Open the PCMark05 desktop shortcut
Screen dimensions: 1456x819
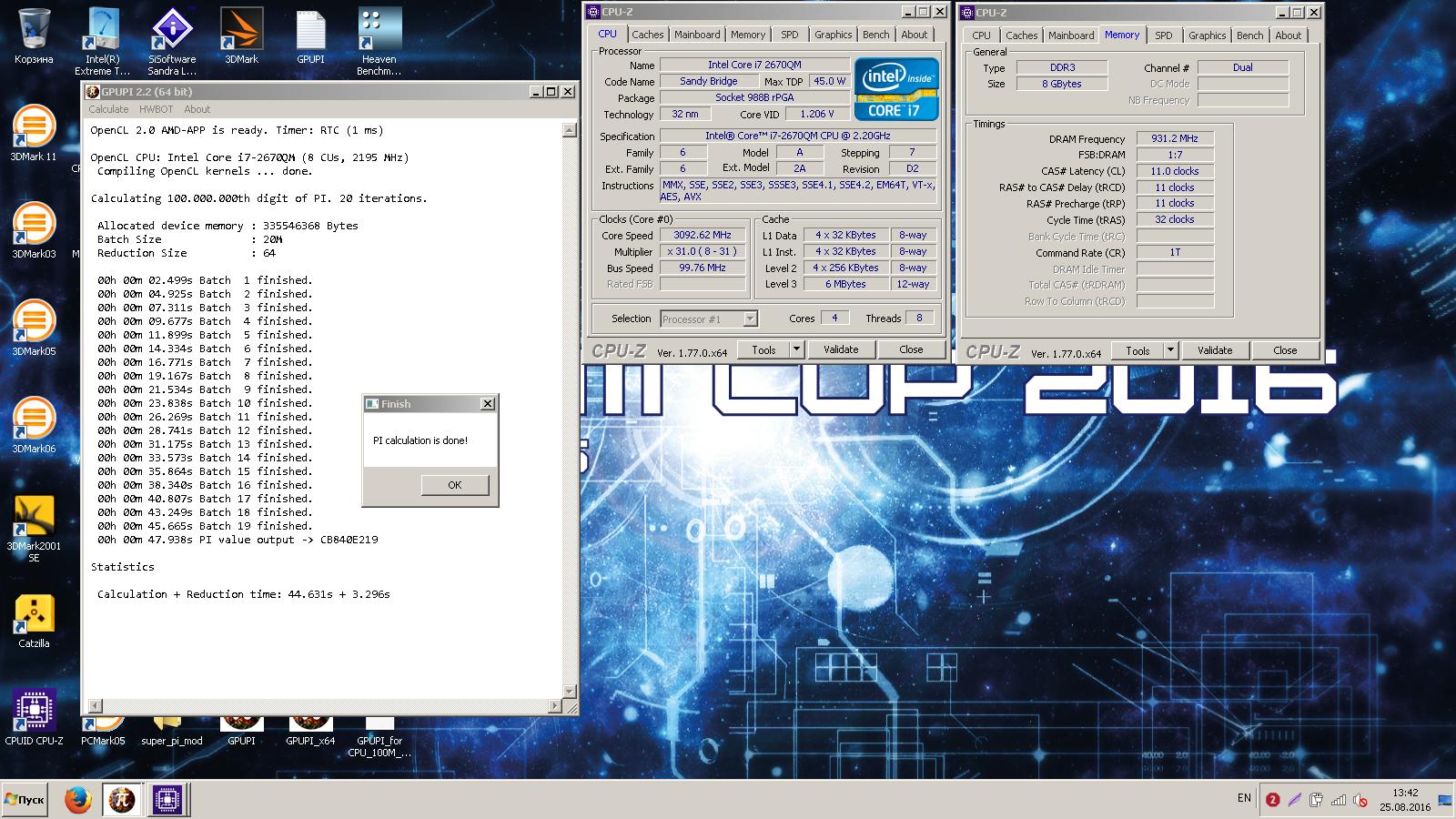coord(103,731)
